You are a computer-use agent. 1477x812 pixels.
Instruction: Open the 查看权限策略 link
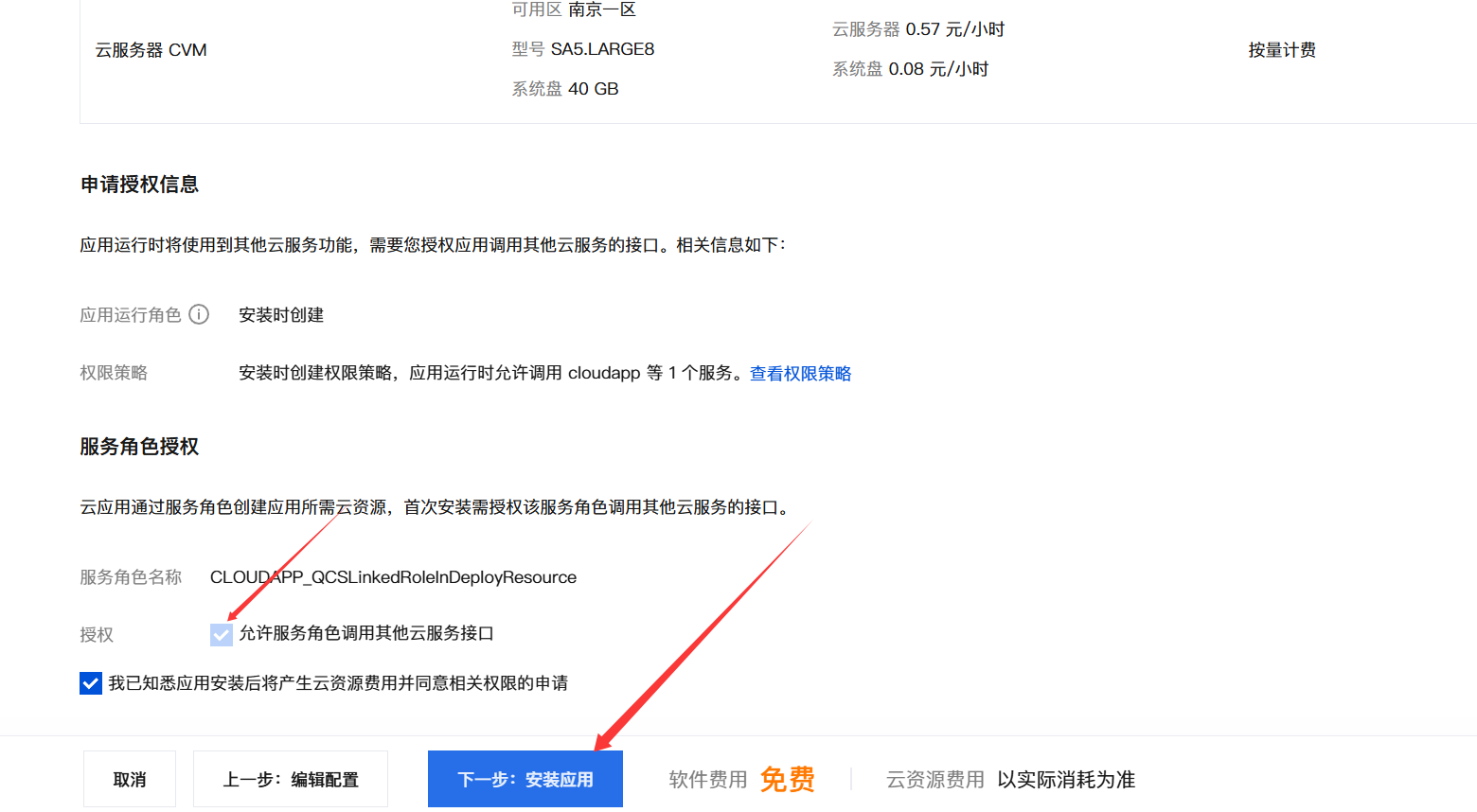click(x=800, y=374)
